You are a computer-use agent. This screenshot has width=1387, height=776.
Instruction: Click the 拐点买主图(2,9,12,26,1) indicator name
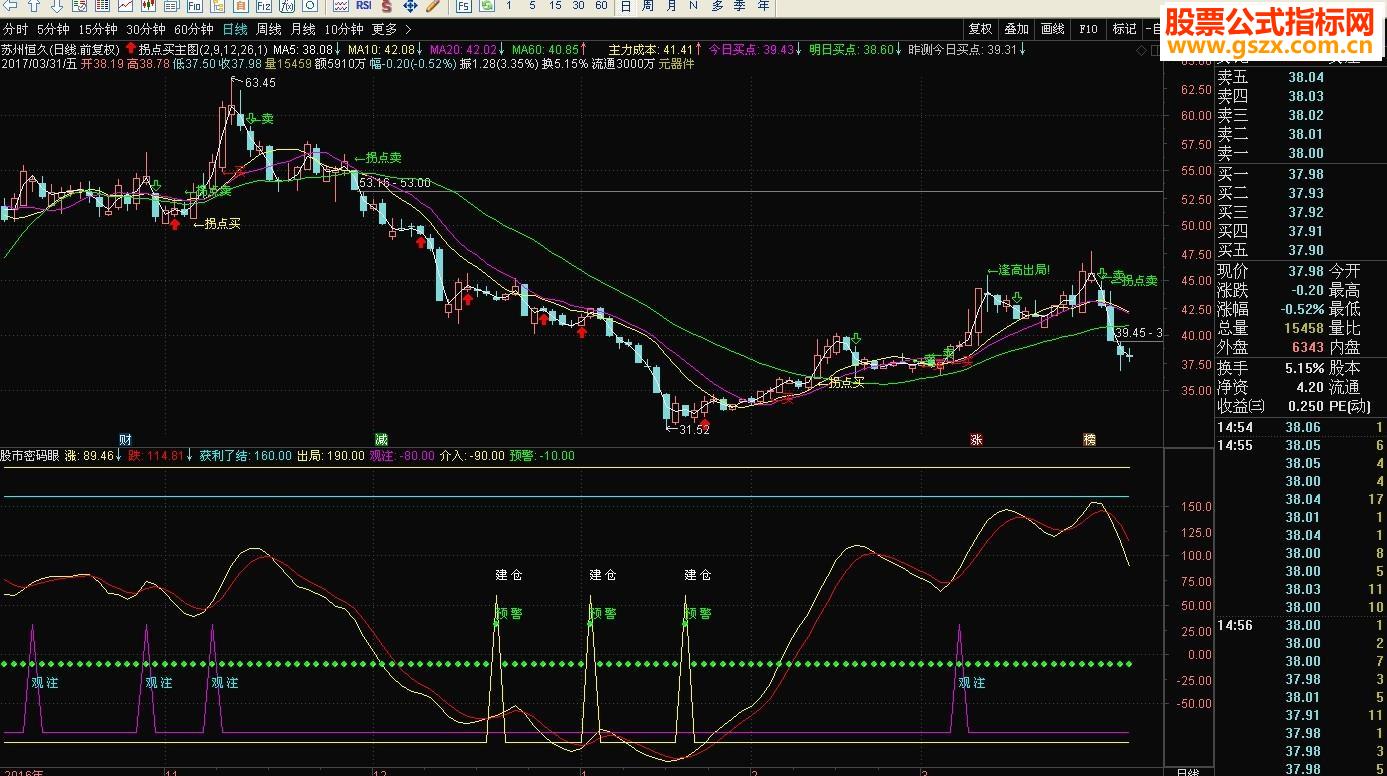204,49
